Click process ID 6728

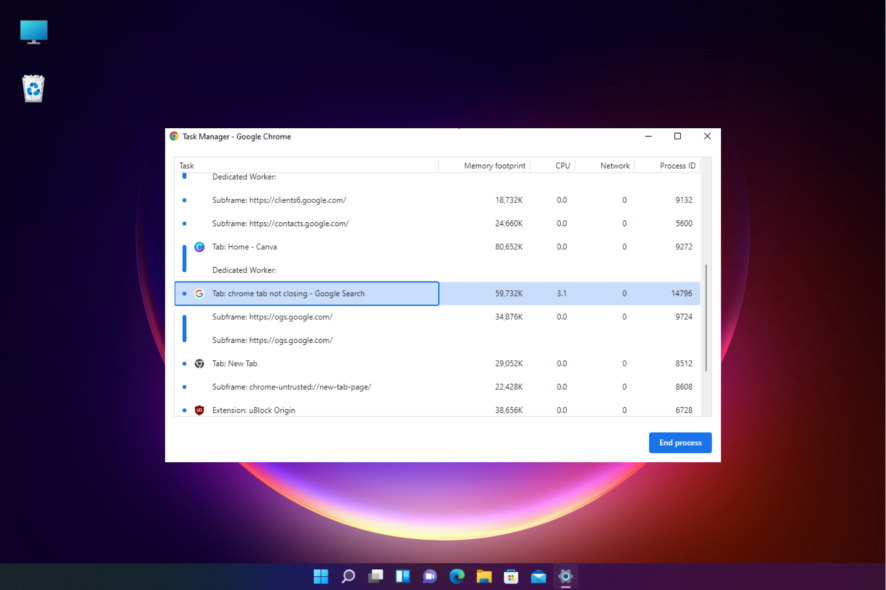coord(684,410)
